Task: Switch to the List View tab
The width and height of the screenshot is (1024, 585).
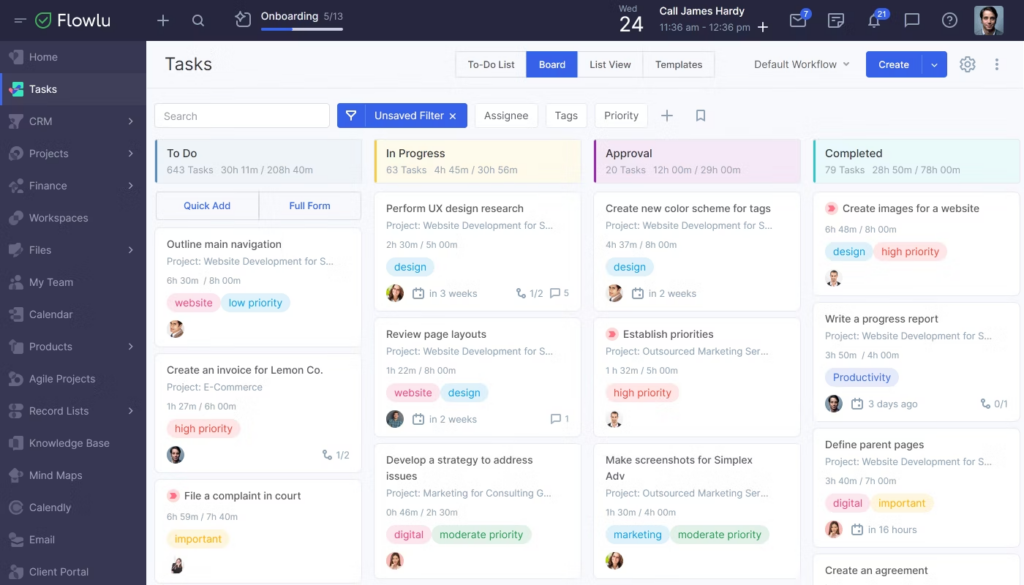Action: [610, 64]
